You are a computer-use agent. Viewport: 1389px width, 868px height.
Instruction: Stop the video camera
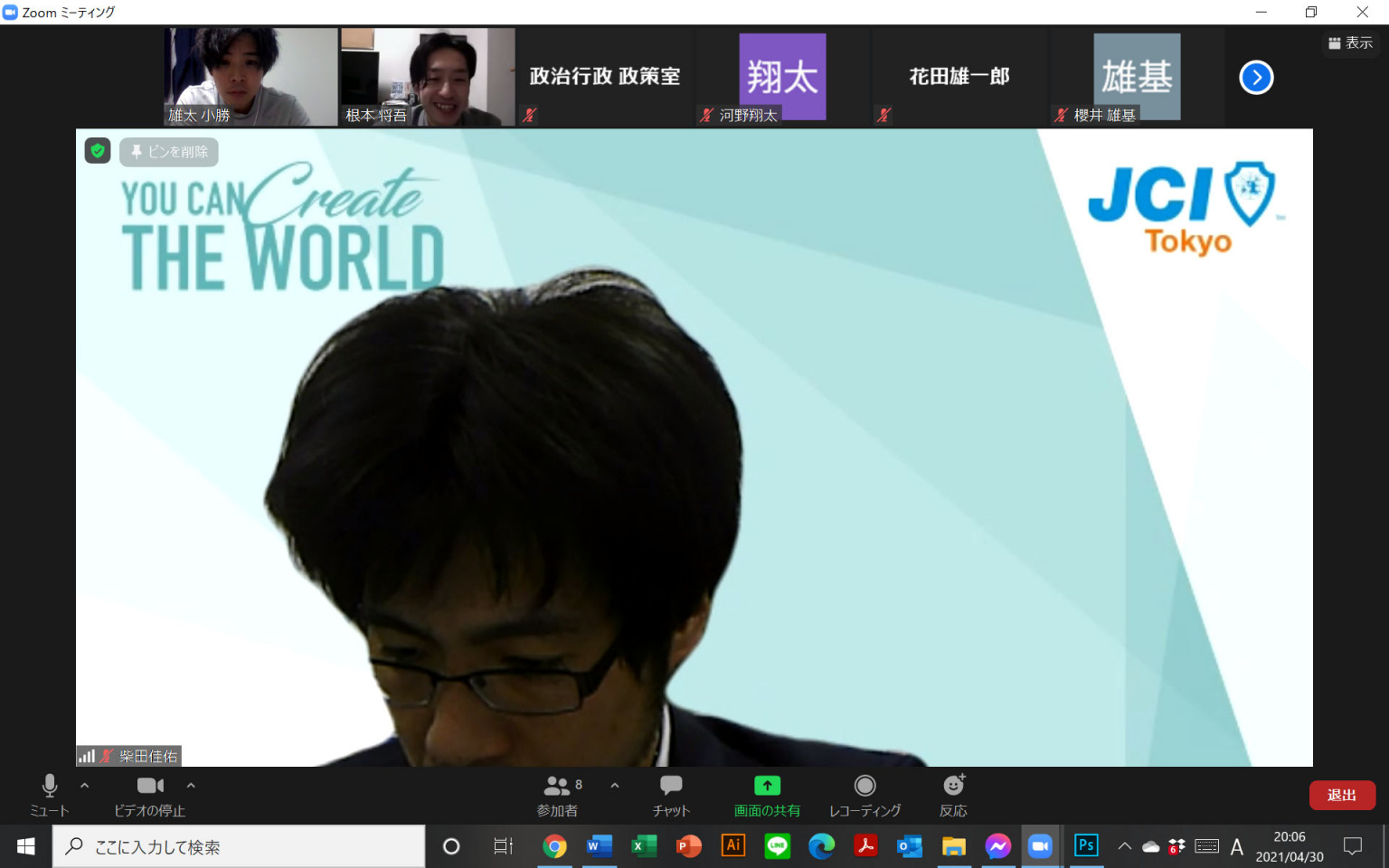click(x=150, y=795)
